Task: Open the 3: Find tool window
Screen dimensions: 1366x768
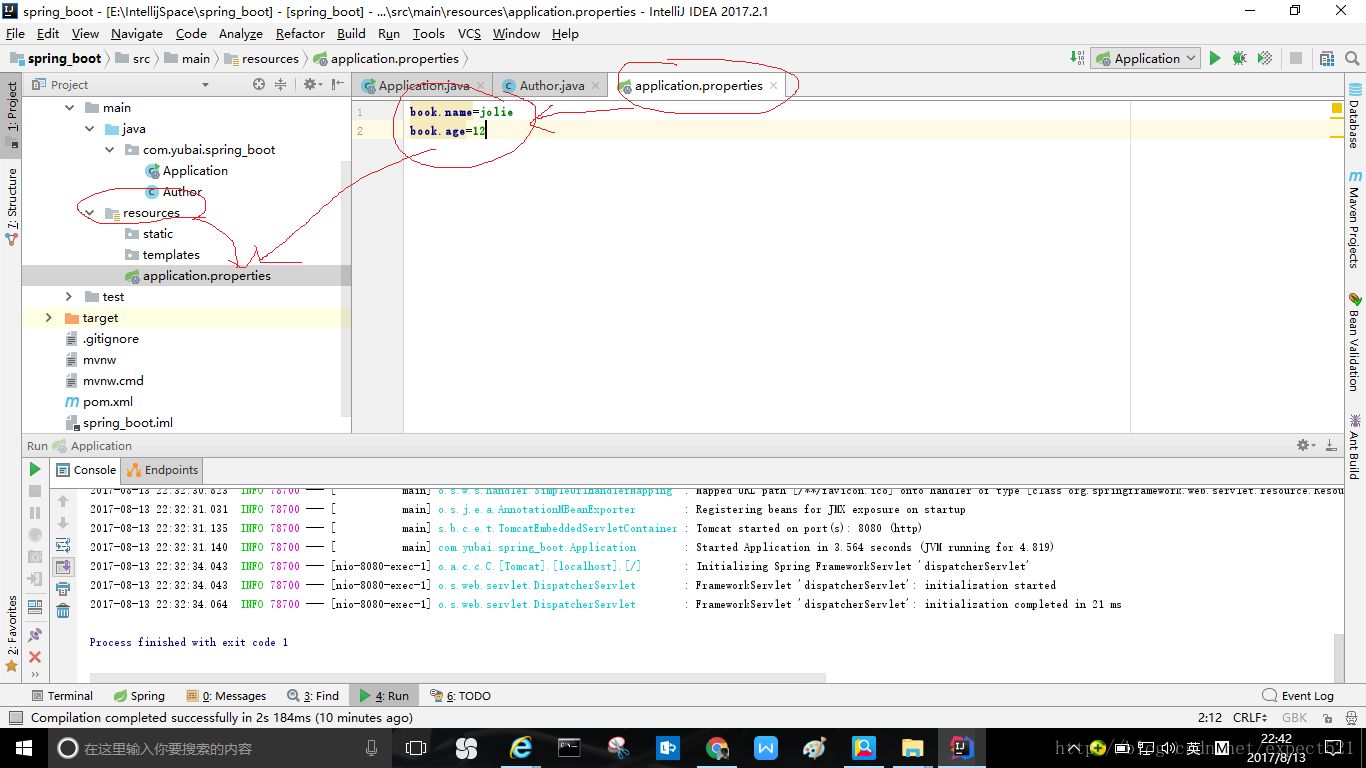Action: 313,695
